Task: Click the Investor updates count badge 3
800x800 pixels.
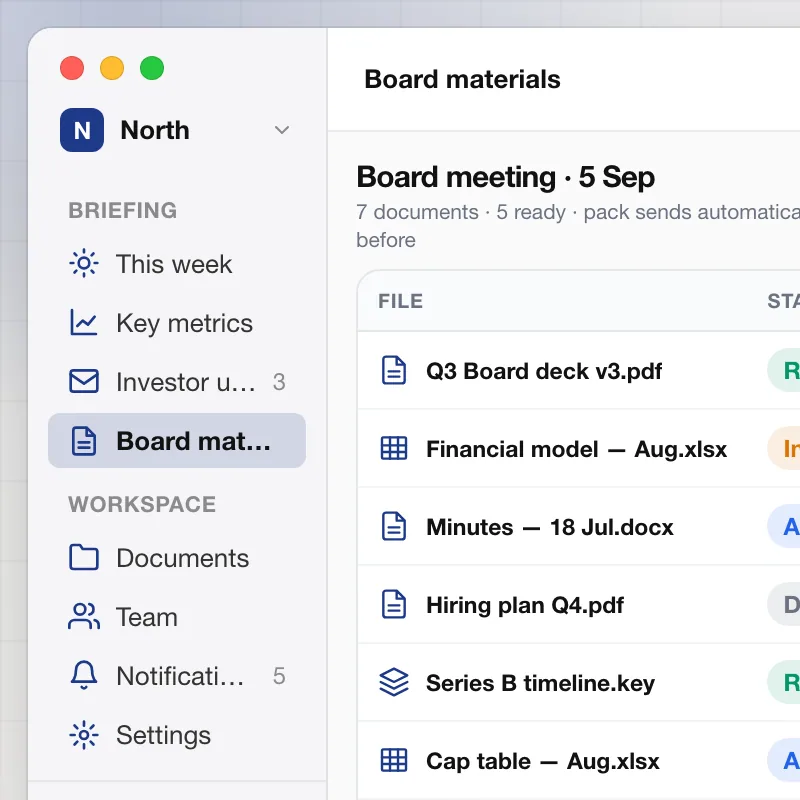Action: 279,382
